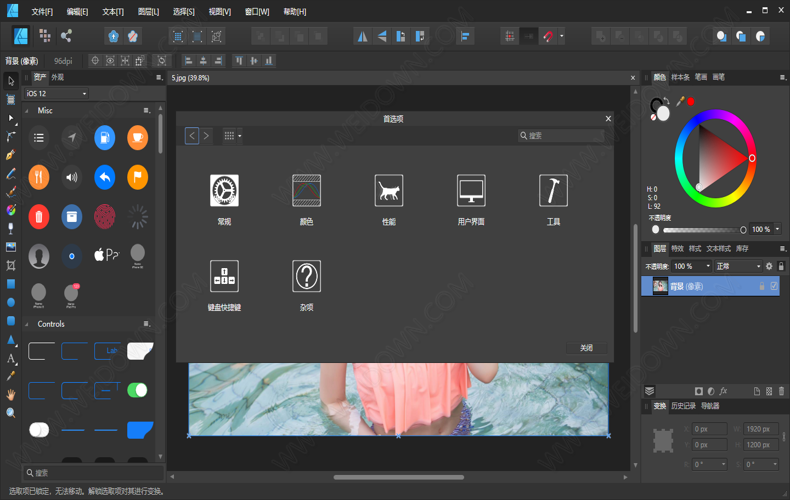The height and width of the screenshot is (500, 790).
Task: Open the layer opacity 100 % dropdown
Action: point(707,266)
